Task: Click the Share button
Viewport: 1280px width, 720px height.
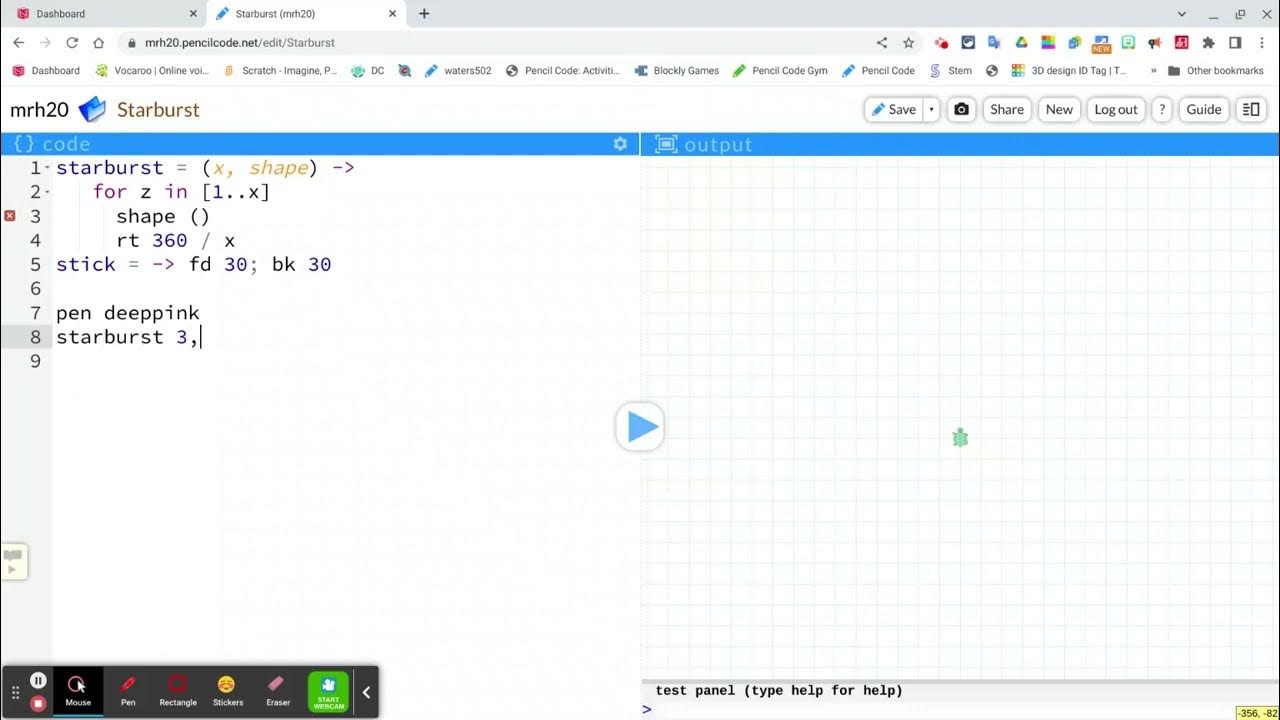Action: point(1006,109)
